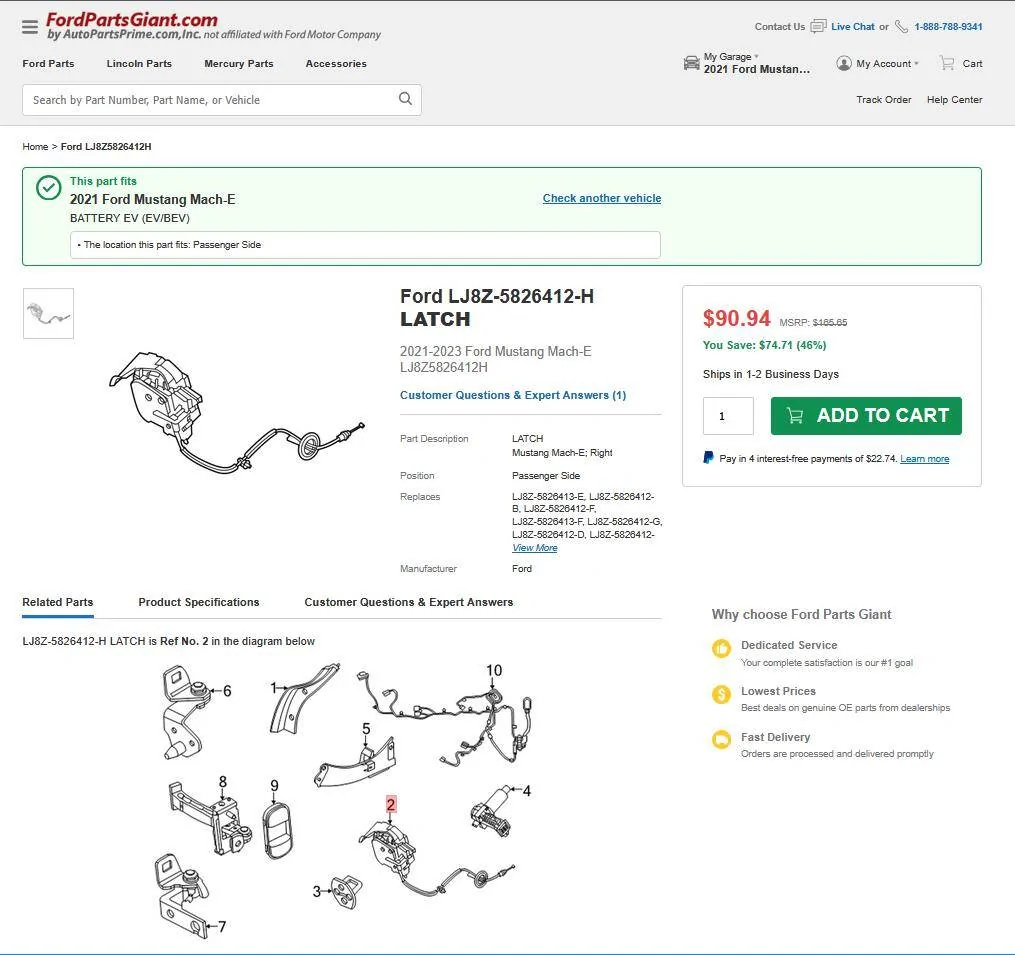Switch to Product Specifications tab

point(199,602)
